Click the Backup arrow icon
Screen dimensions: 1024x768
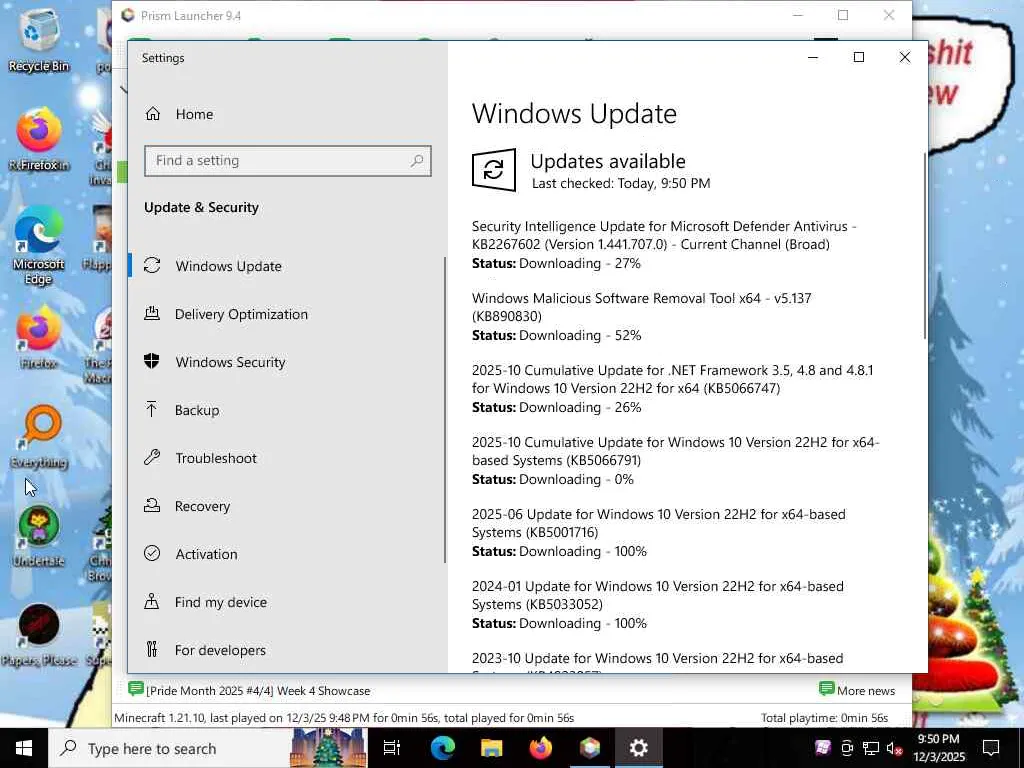pyautogui.click(x=152, y=409)
